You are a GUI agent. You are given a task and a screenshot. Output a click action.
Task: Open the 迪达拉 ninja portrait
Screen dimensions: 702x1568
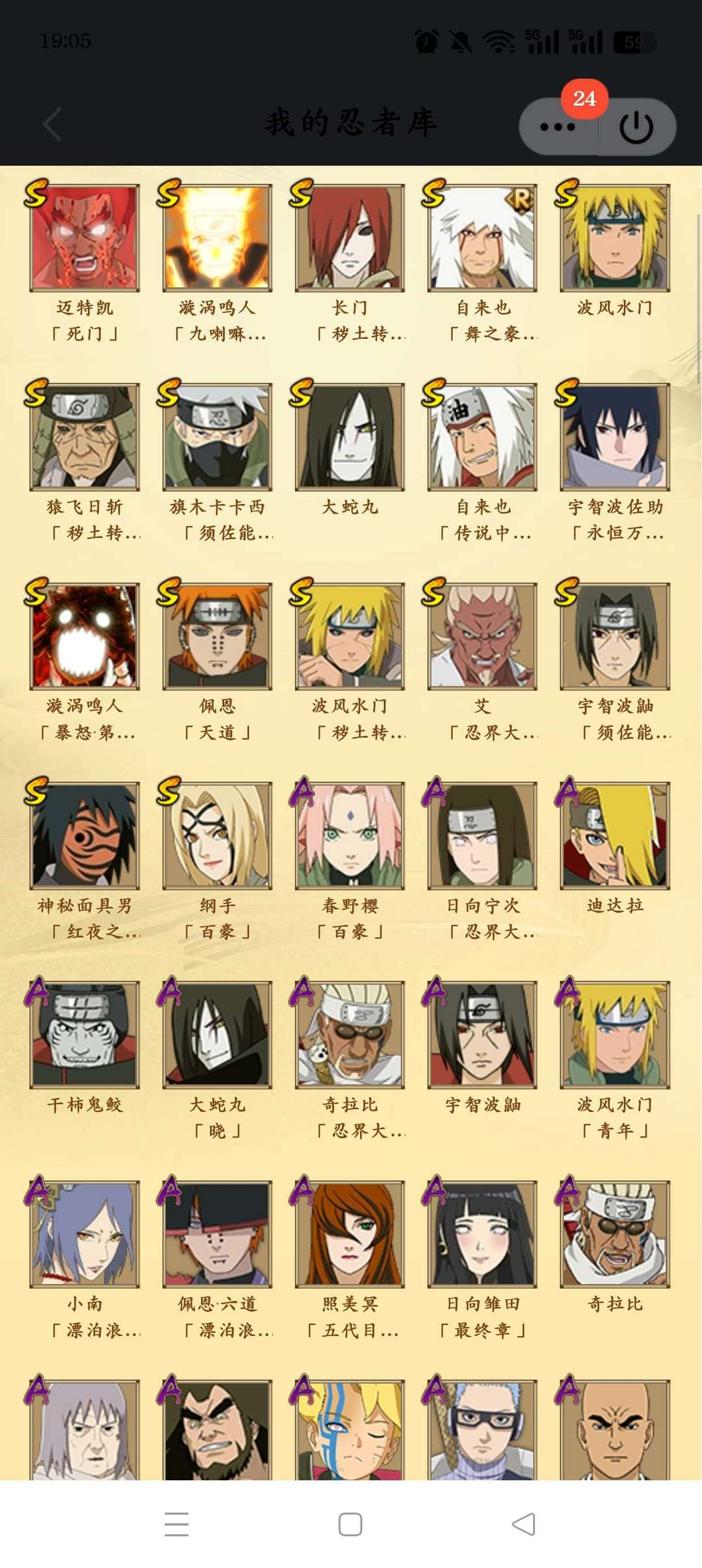point(615,835)
